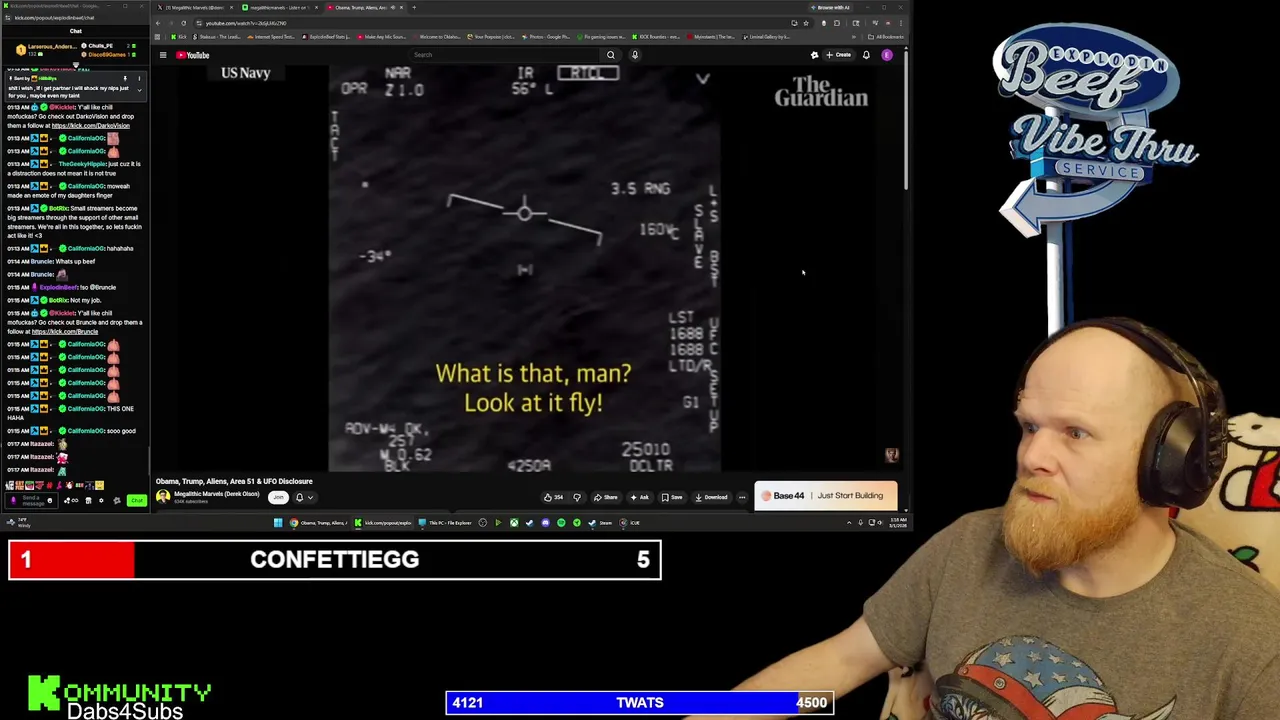Bookmark this page with the star icon

click(x=806, y=23)
